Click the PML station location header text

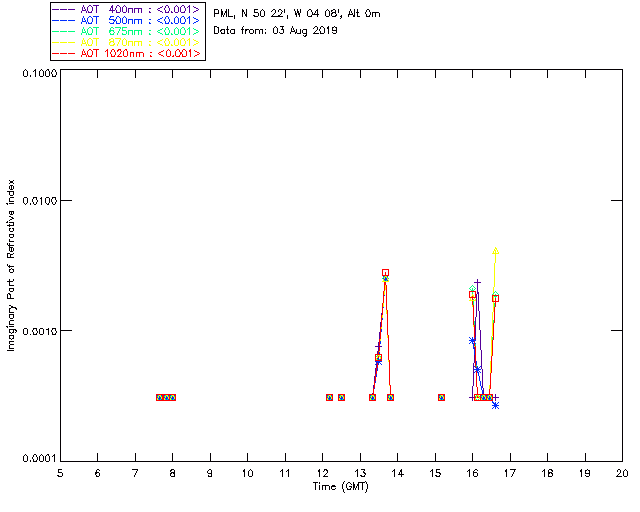297,14
